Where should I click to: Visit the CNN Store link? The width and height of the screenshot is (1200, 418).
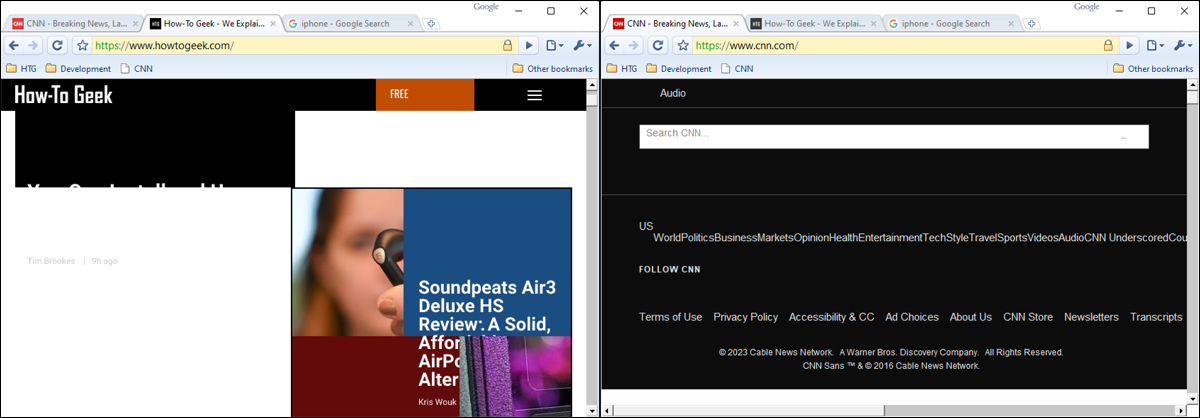[x=1028, y=317]
